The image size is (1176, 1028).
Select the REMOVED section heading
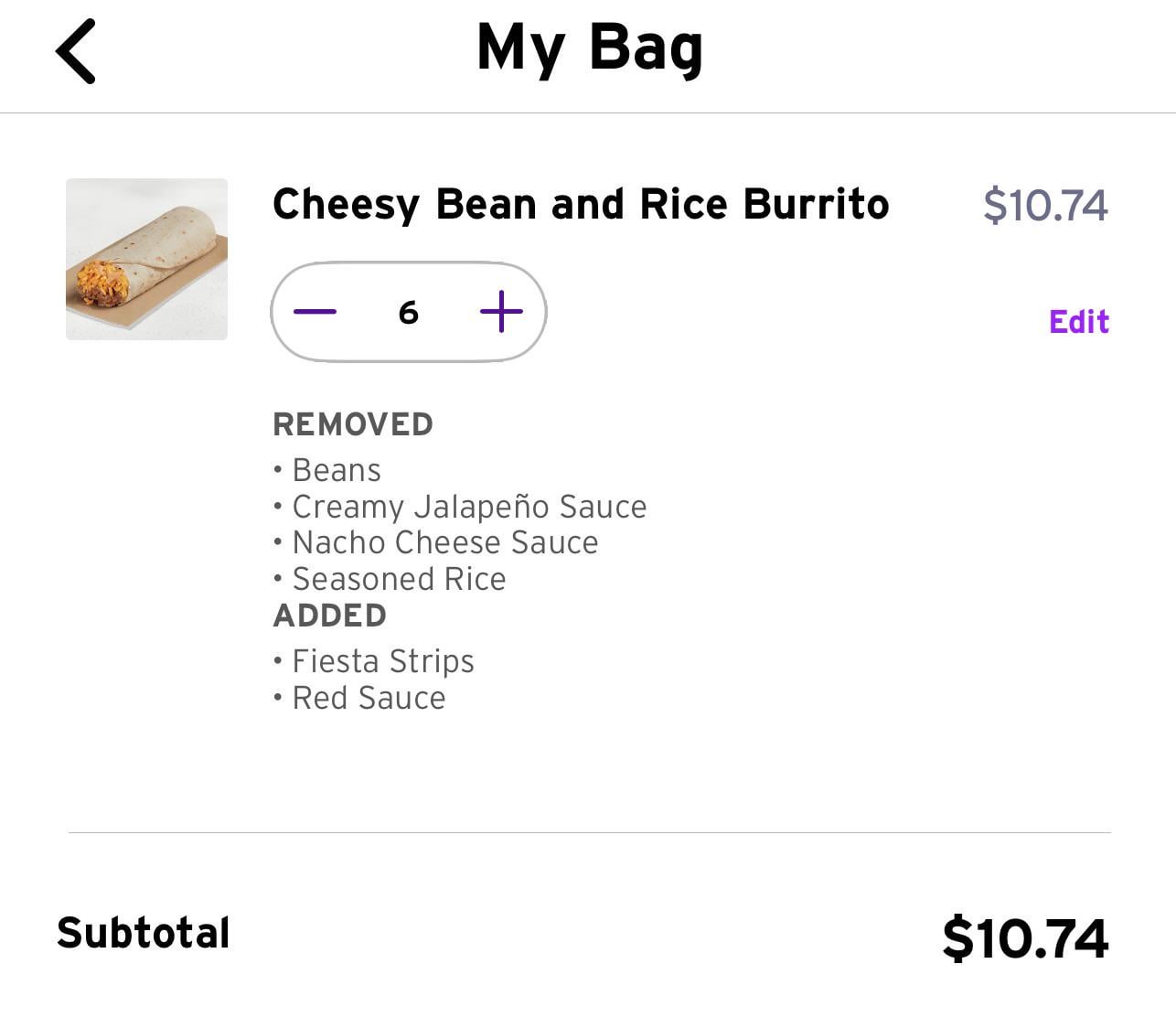pos(353,424)
